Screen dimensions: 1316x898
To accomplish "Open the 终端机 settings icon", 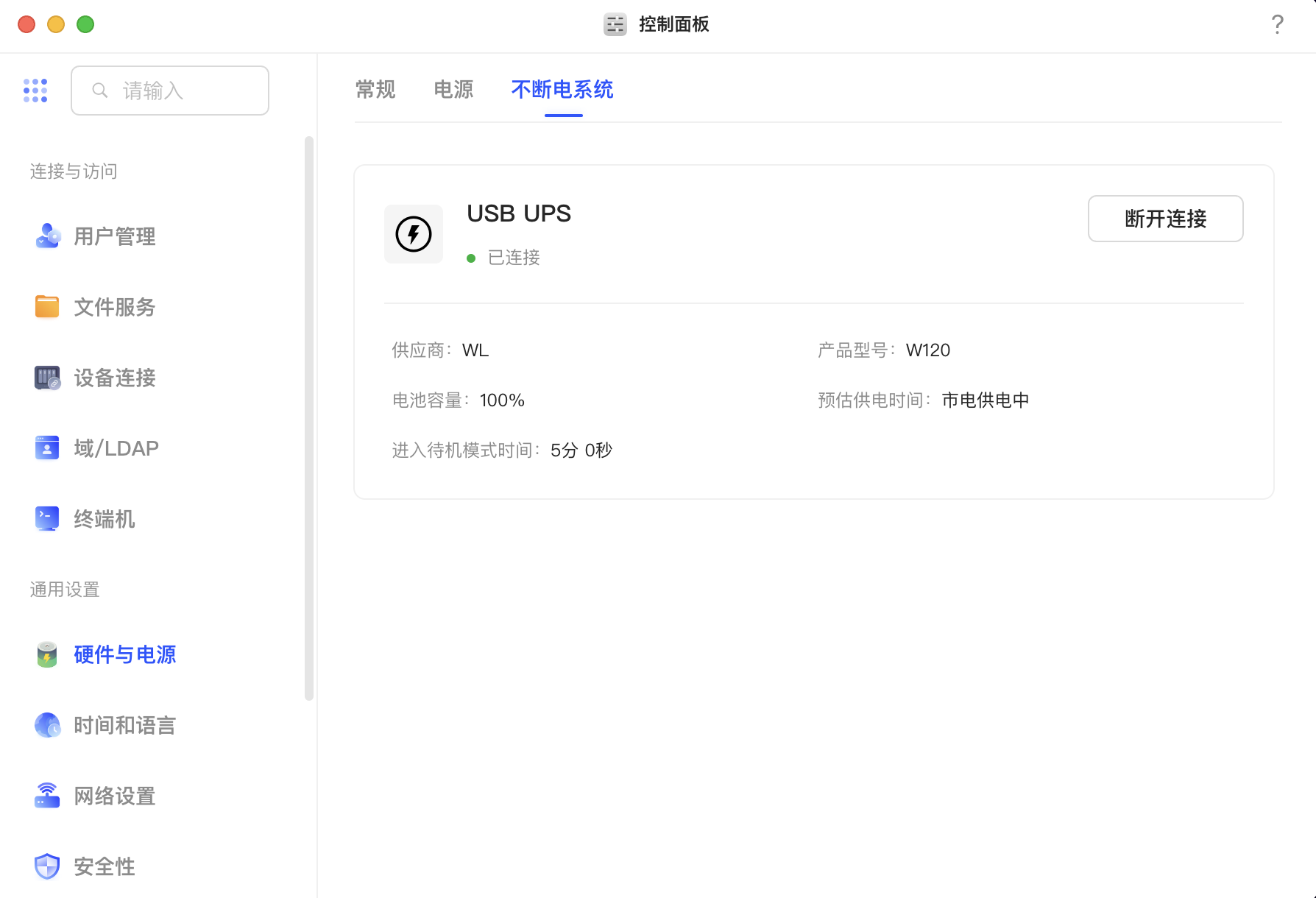I will click(x=46, y=518).
